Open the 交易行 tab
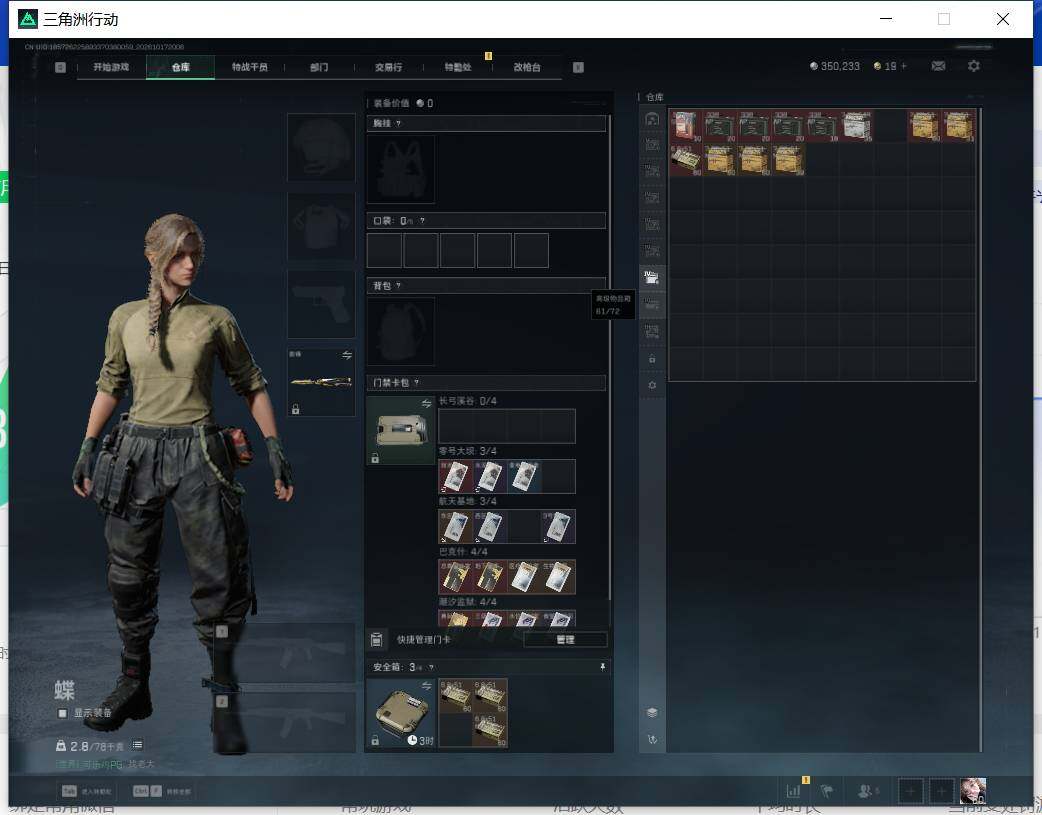The image size is (1042, 815). tap(388, 67)
